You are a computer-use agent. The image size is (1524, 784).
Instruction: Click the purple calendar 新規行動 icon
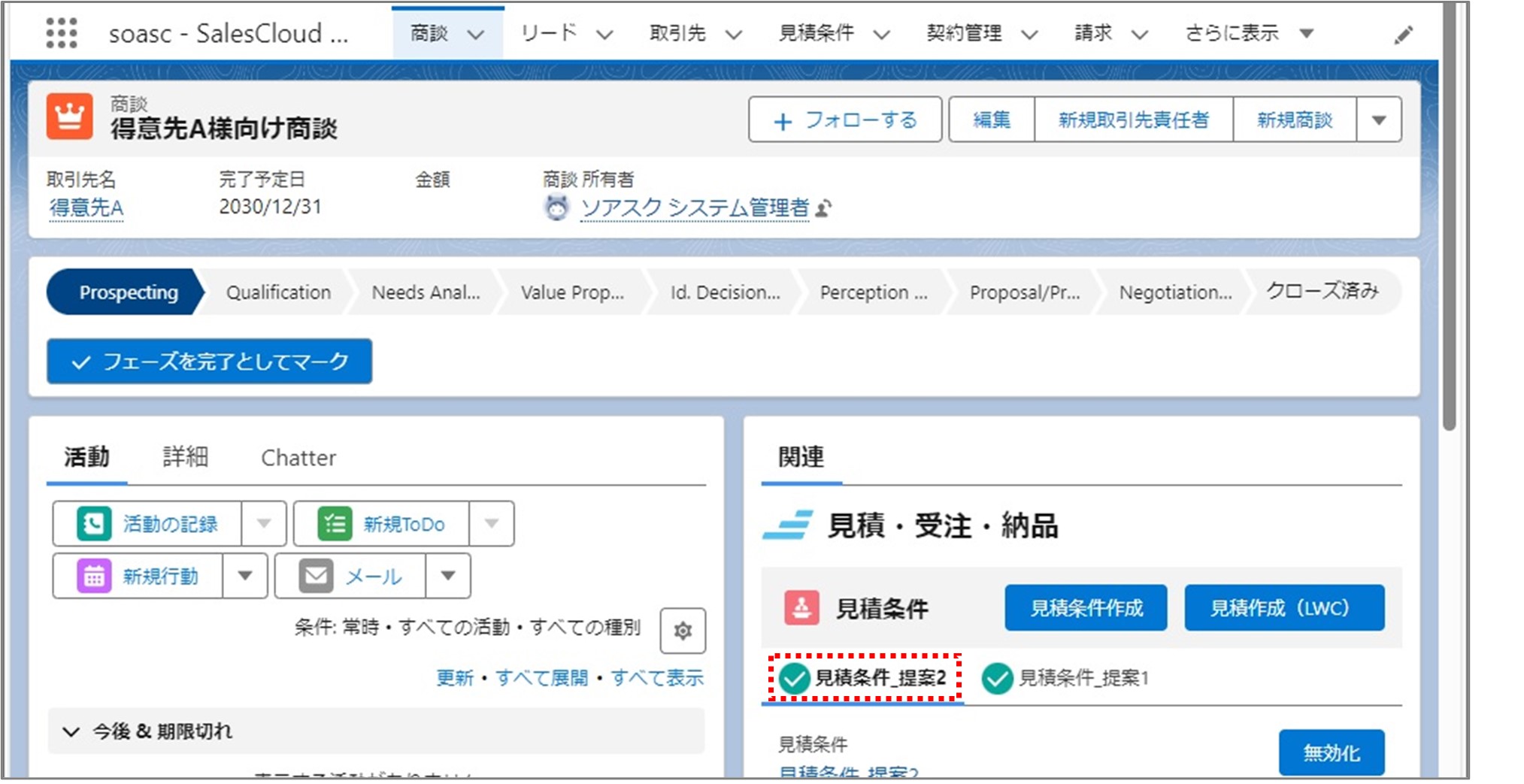point(94,577)
